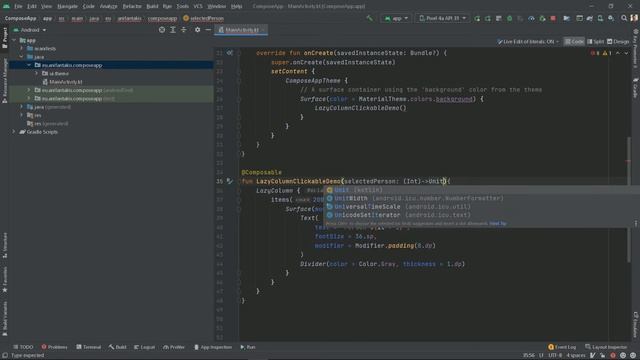Screen dimensions: 640x360
Task: Switch editor to Code view
Action: 574,42
